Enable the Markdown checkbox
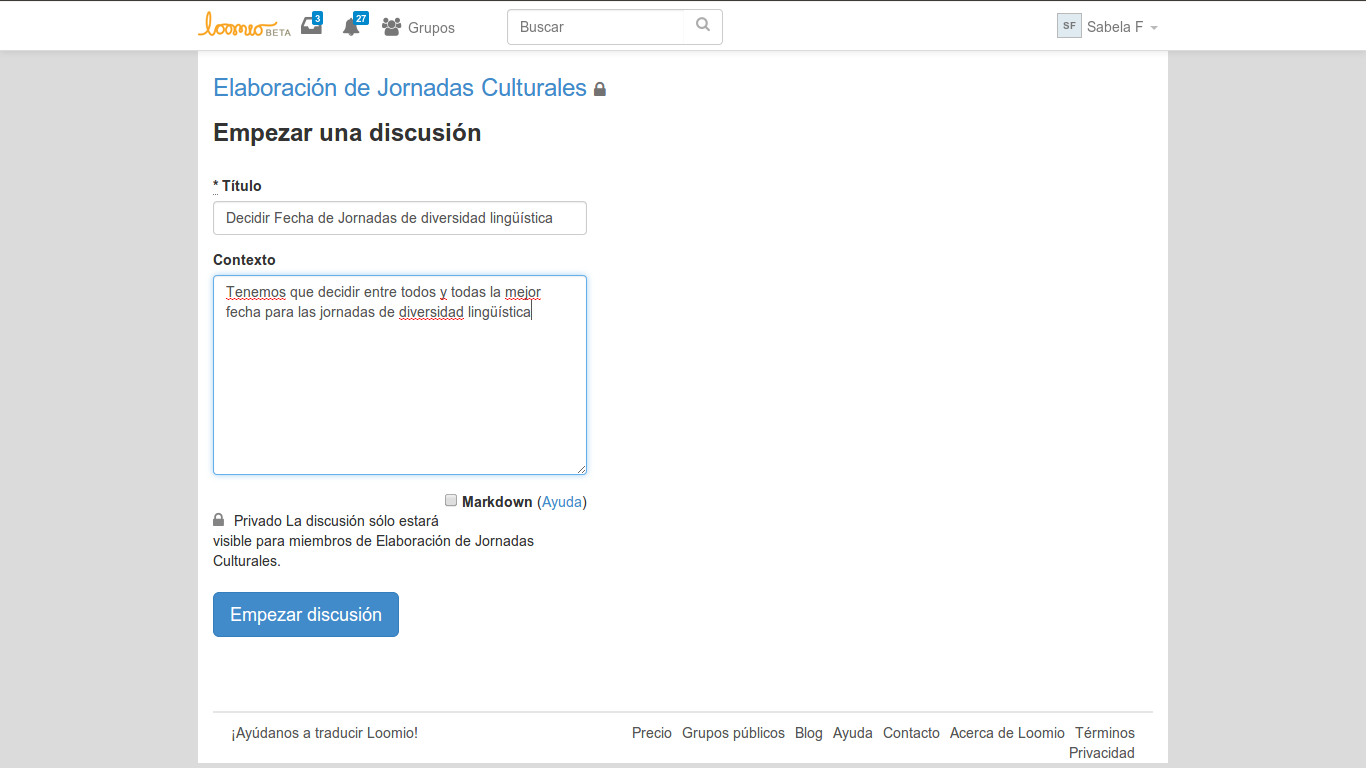Screen dimensions: 1366x768 pyautogui.click(x=451, y=500)
